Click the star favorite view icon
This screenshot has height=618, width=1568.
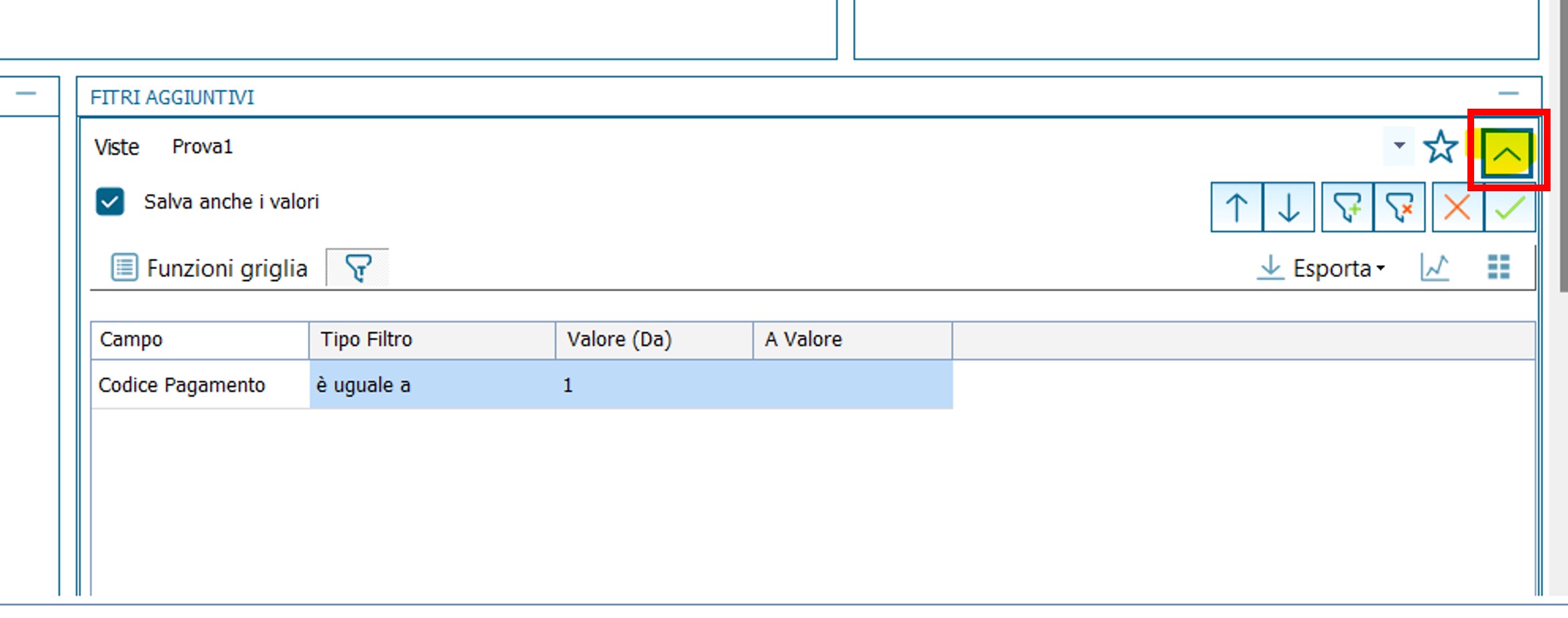tap(1440, 147)
